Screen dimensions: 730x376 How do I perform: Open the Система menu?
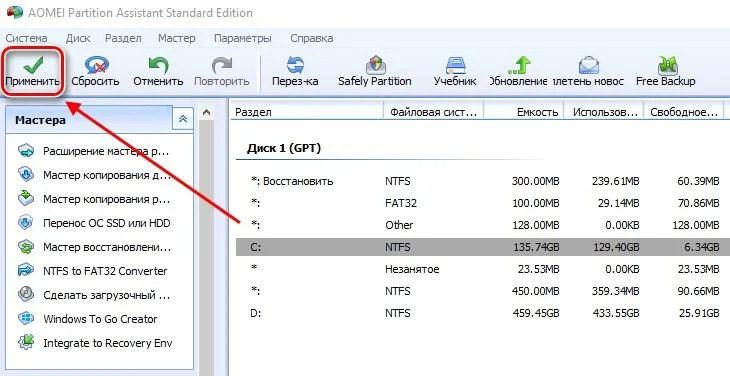pyautogui.click(x=27, y=38)
